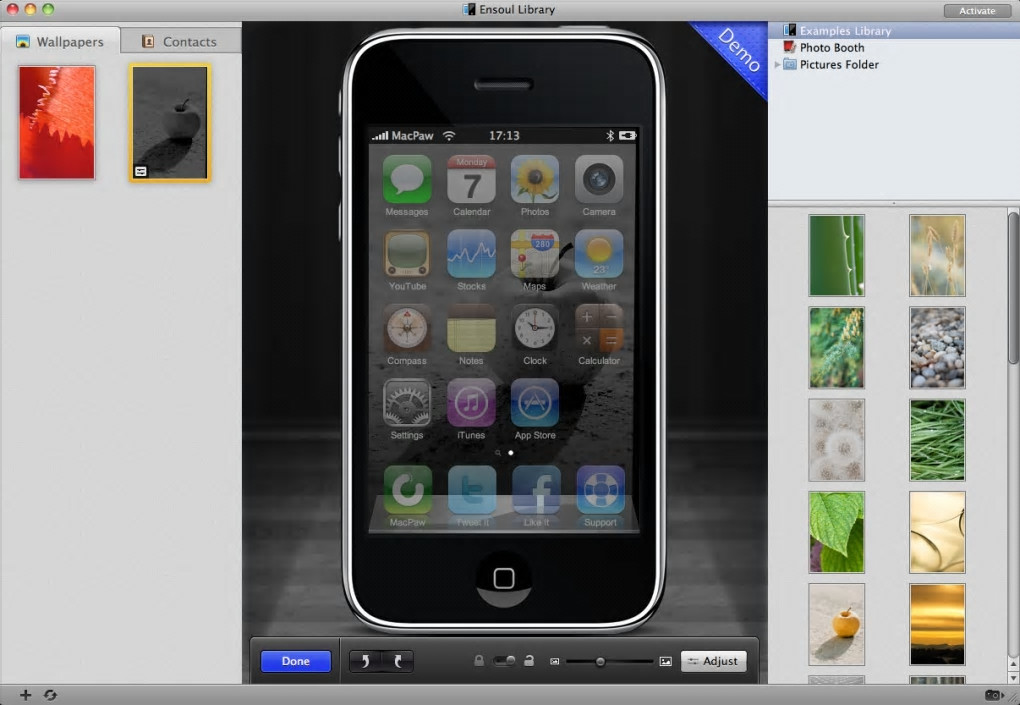Tap the Notes icon on the phone preview

coord(472,328)
